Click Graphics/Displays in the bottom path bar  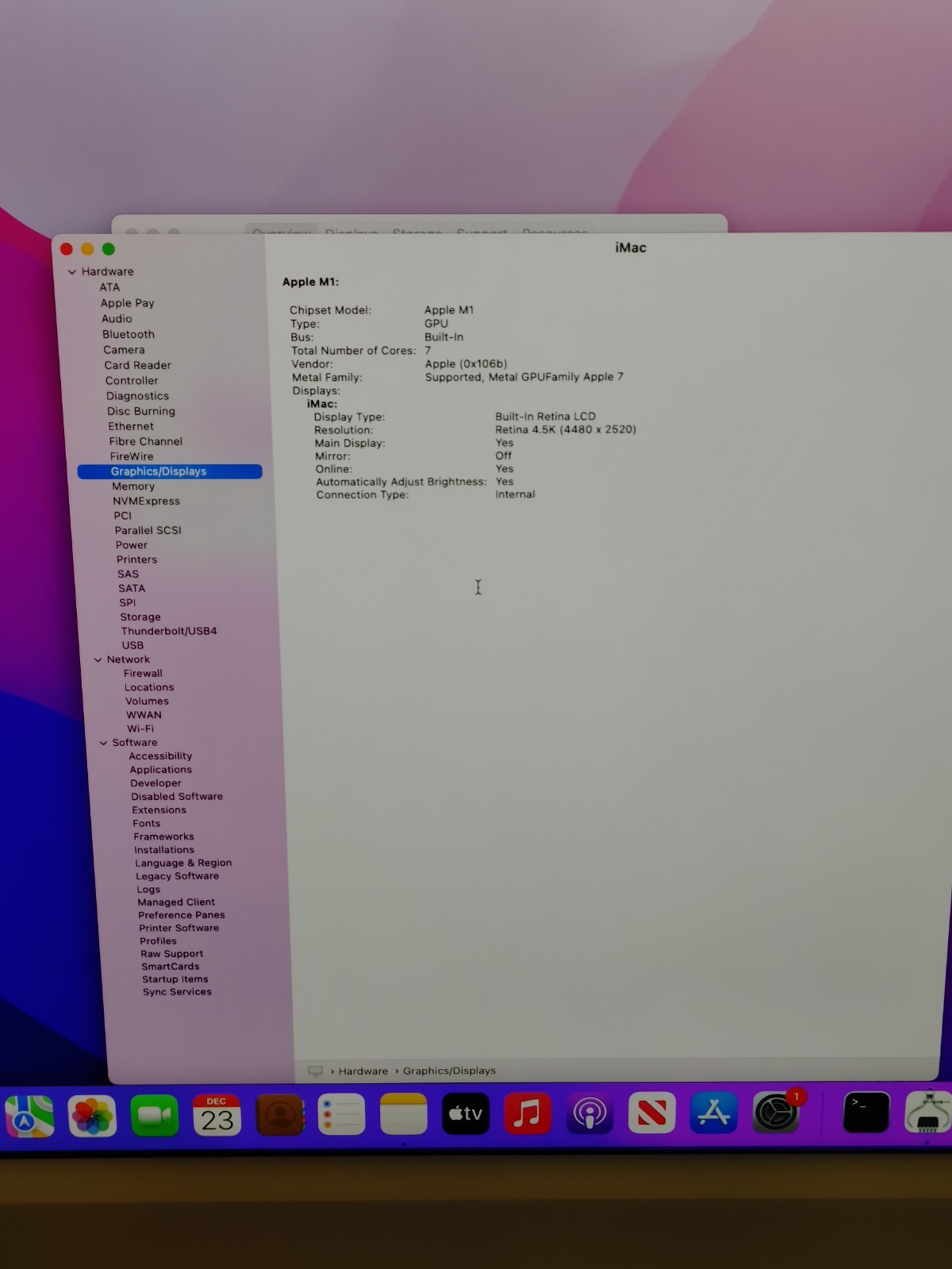pos(449,1071)
